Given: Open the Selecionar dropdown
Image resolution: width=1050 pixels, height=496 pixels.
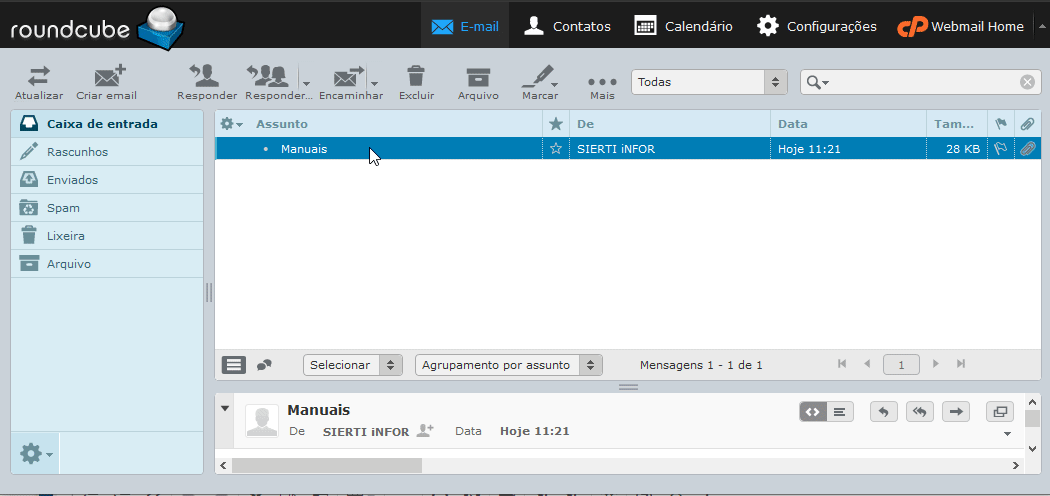Looking at the screenshot, I should pyautogui.click(x=352, y=365).
